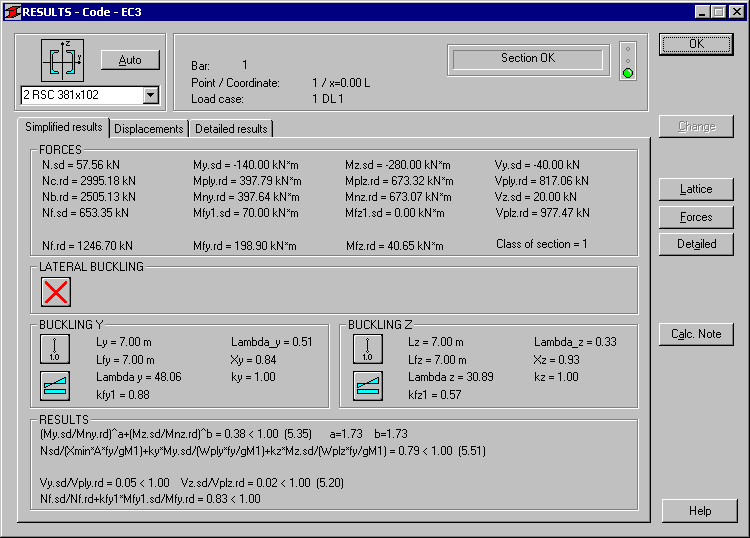Image resolution: width=750 pixels, height=538 pixels.
Task: Click the Auto button
Action: tap(130, 60)
